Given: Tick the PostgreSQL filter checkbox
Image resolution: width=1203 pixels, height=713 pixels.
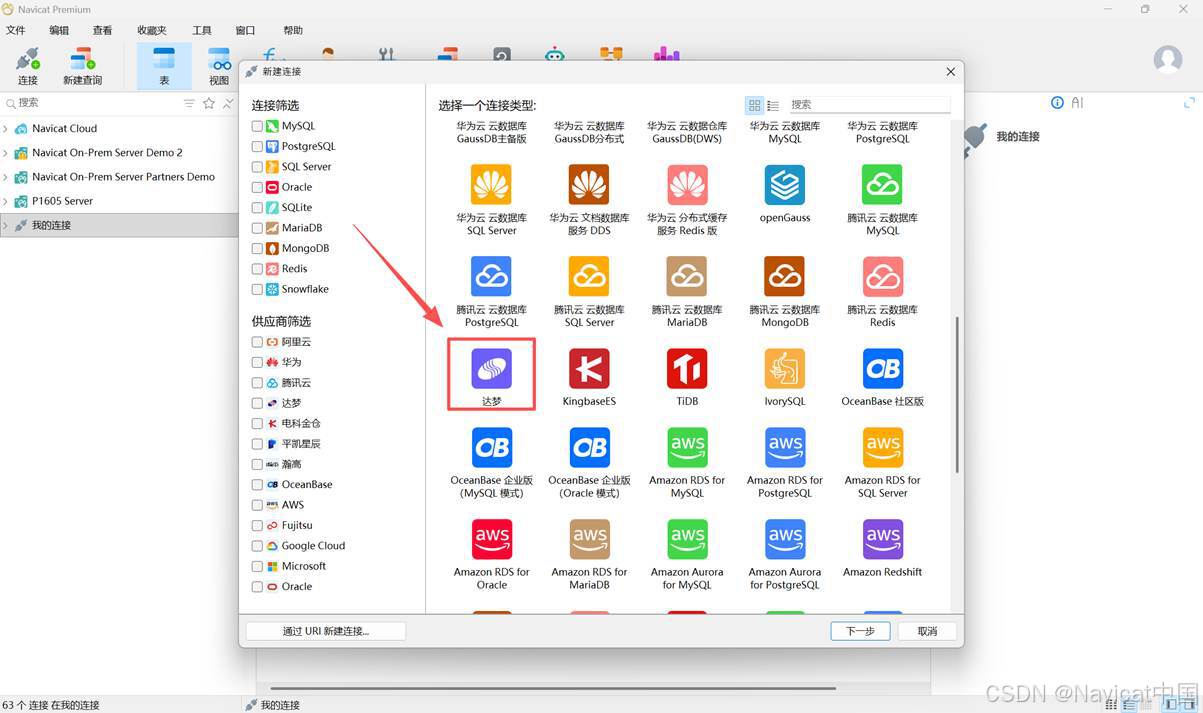Looking at the screenshot, I should (x=257, y=146).
